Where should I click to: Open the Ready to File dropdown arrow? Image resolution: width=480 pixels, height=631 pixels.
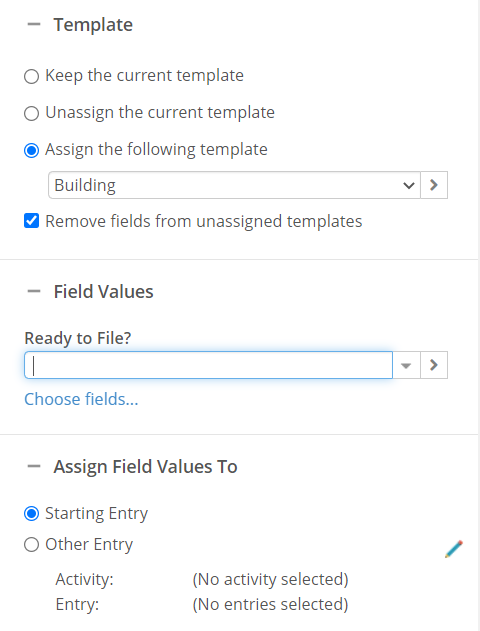click(x=406, y=365)
